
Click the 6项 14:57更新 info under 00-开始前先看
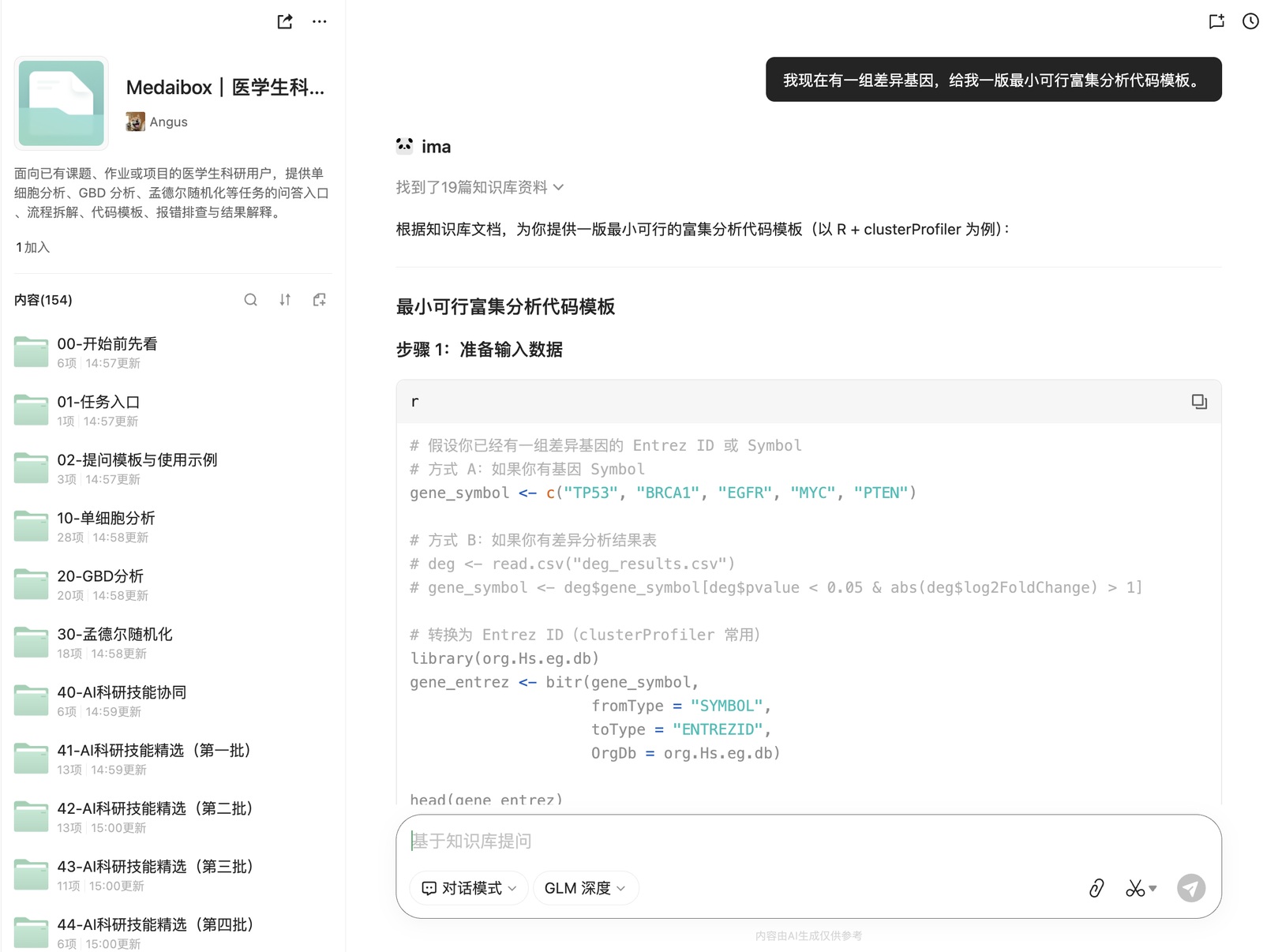point(99,363)
